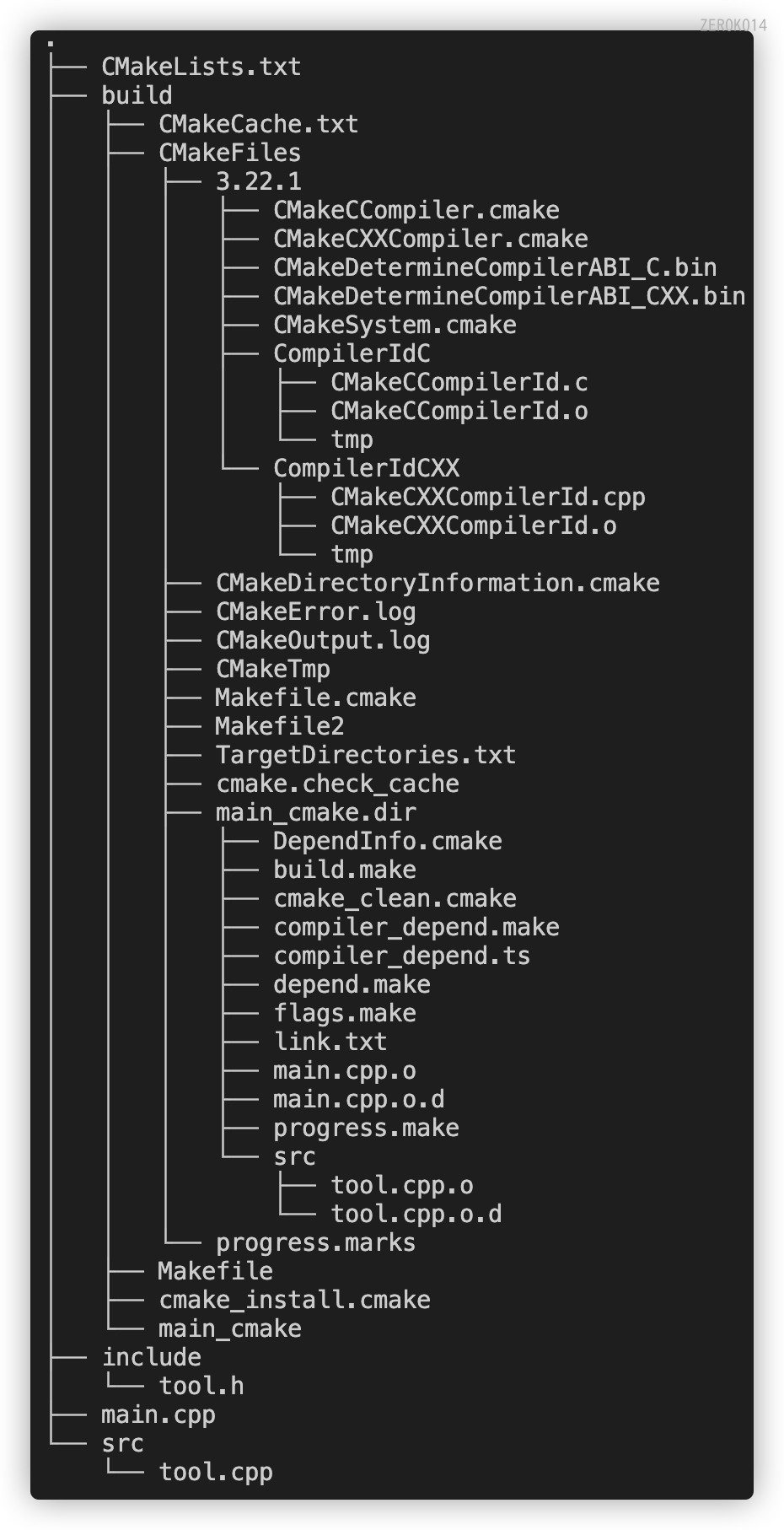Select the top-level build directory

coord(137,95)
